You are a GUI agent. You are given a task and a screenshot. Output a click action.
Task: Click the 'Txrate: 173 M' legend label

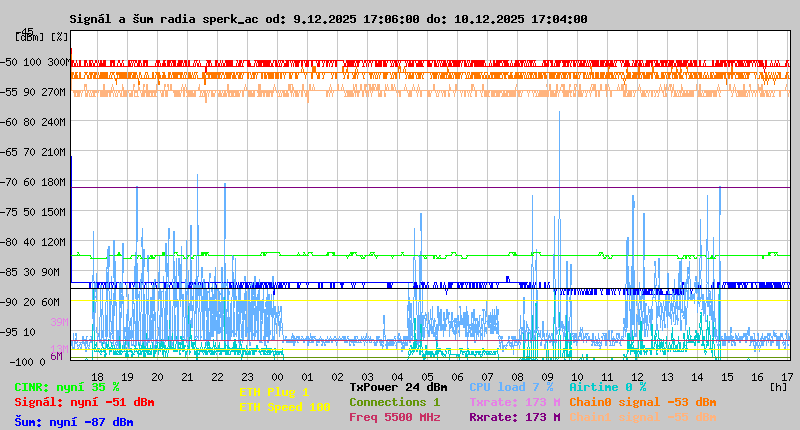pyautogui.click(x=515, y=402)
